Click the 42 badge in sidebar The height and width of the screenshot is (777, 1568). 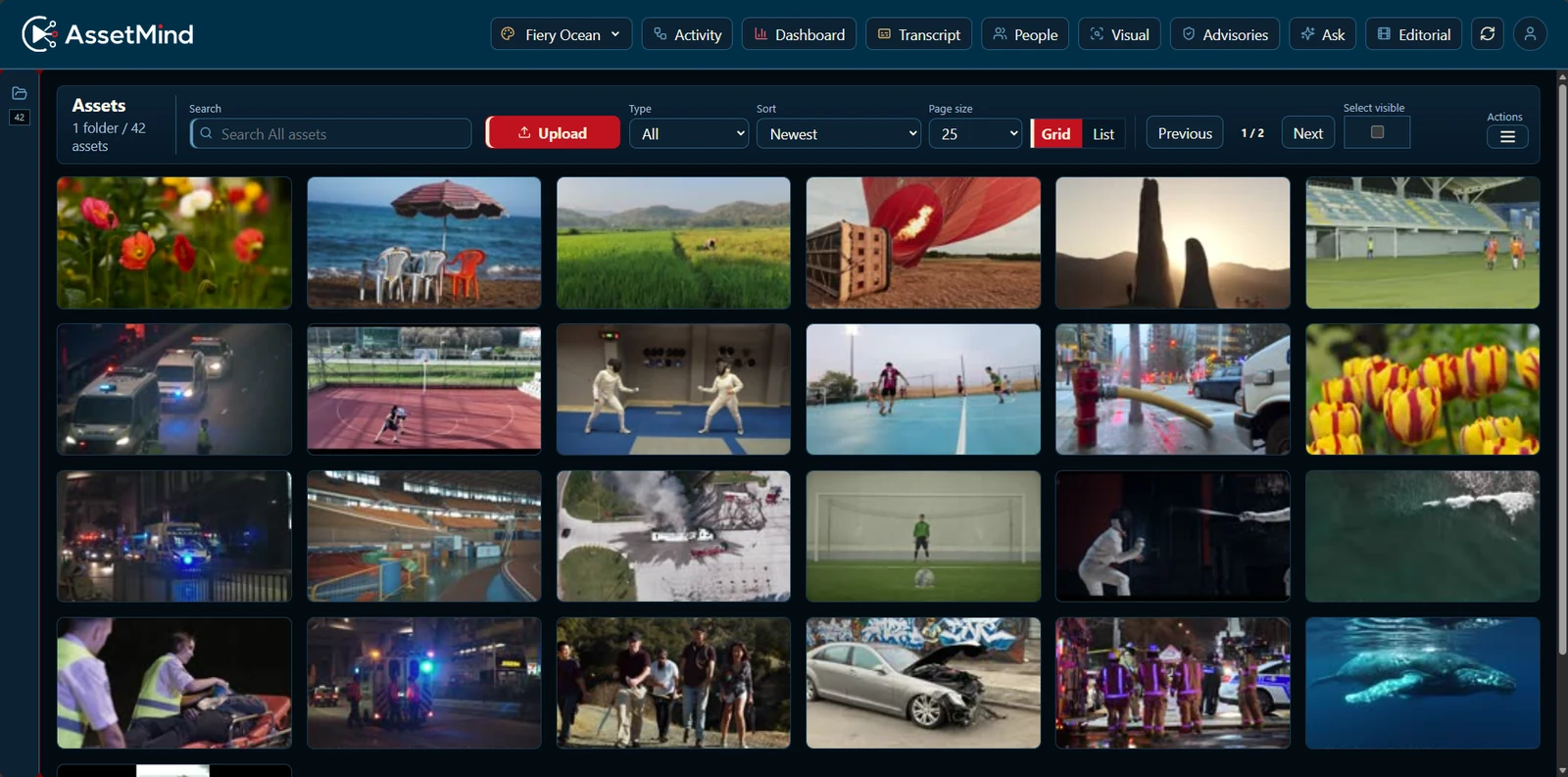(x=20, y=118)
